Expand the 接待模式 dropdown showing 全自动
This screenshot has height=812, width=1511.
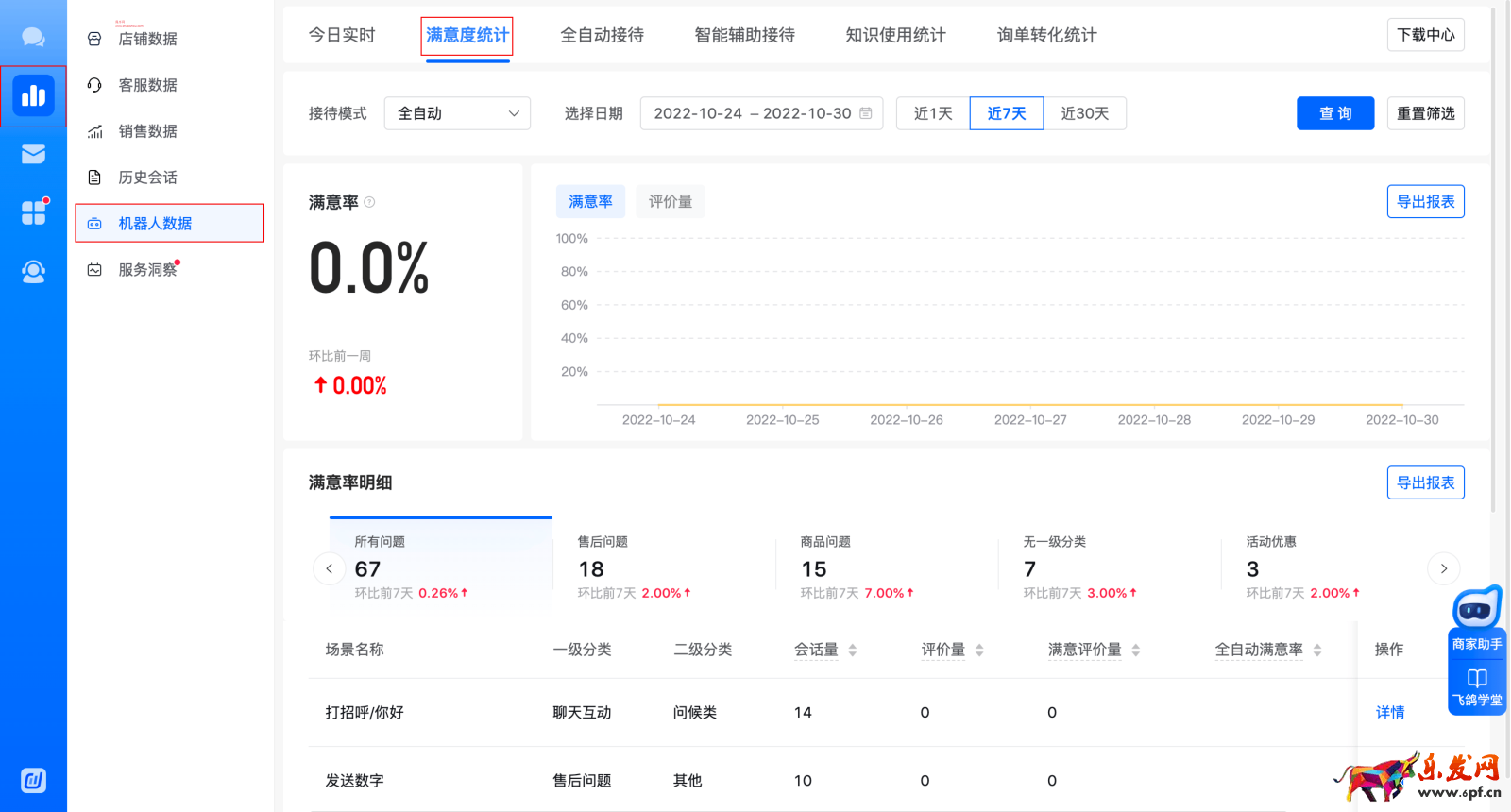click(x=457, y=113)
